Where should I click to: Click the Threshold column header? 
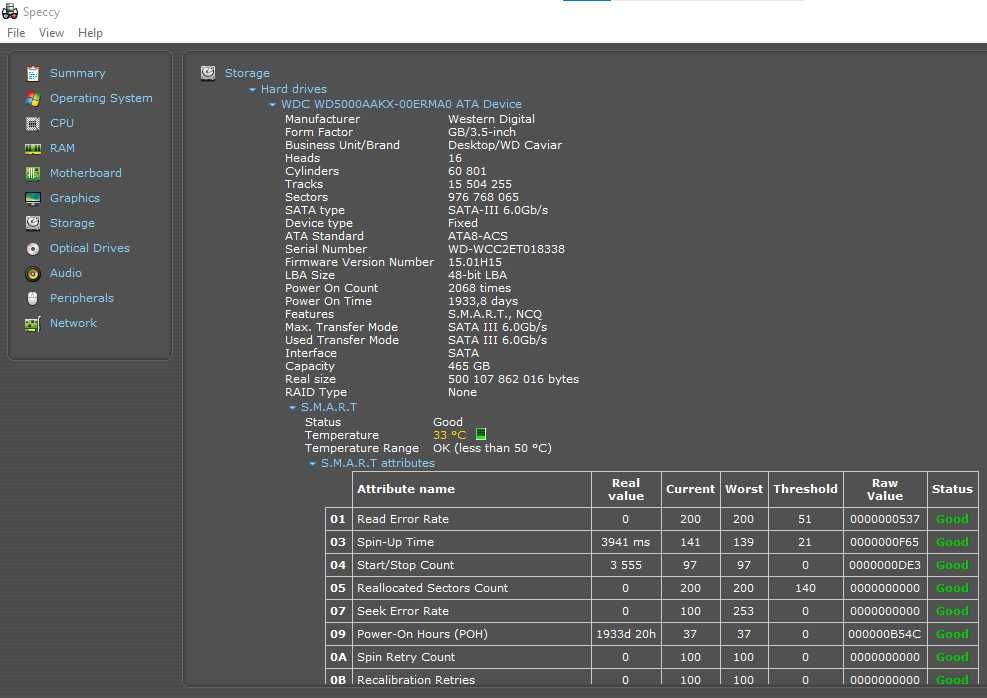coord(805,489)
